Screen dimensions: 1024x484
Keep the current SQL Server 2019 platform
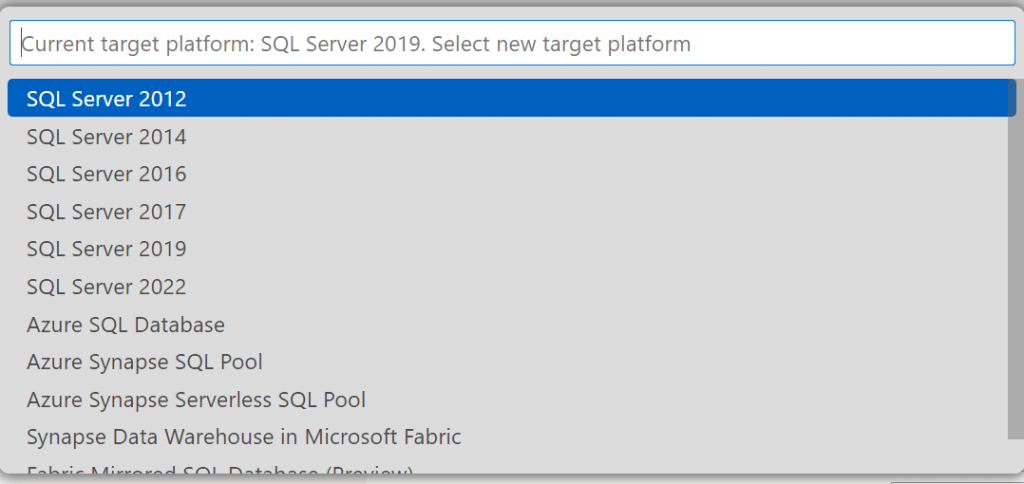point(106,249)
